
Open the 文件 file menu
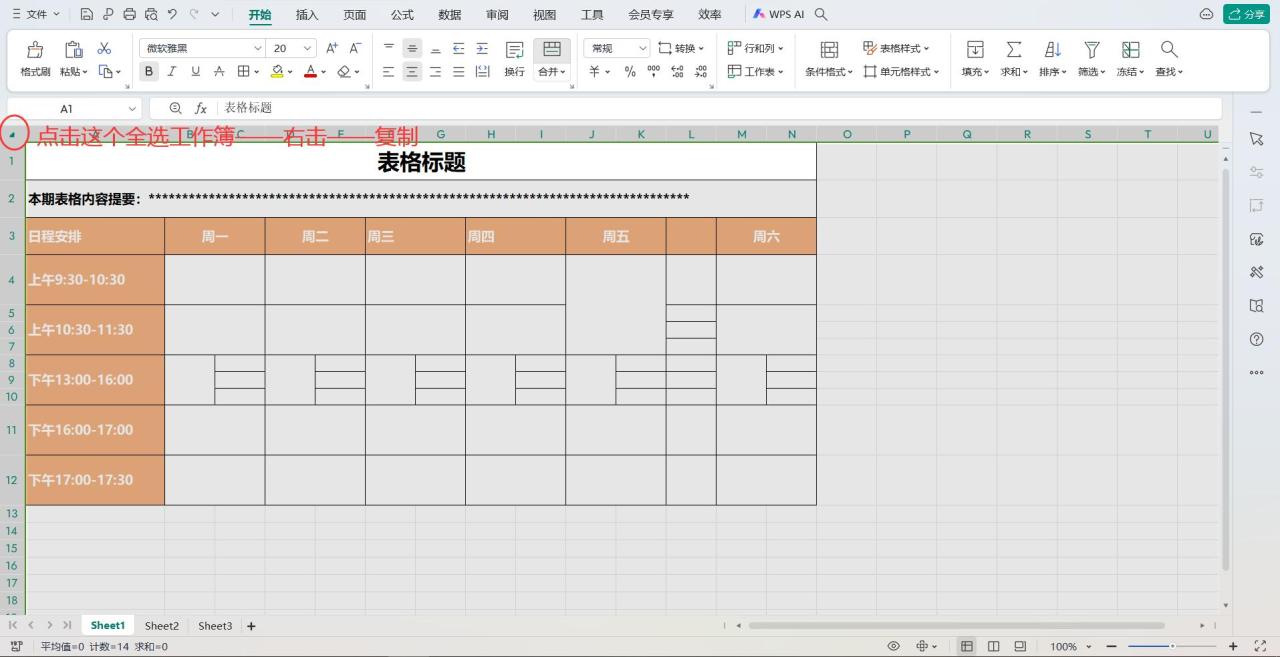[x=35, y=14]
